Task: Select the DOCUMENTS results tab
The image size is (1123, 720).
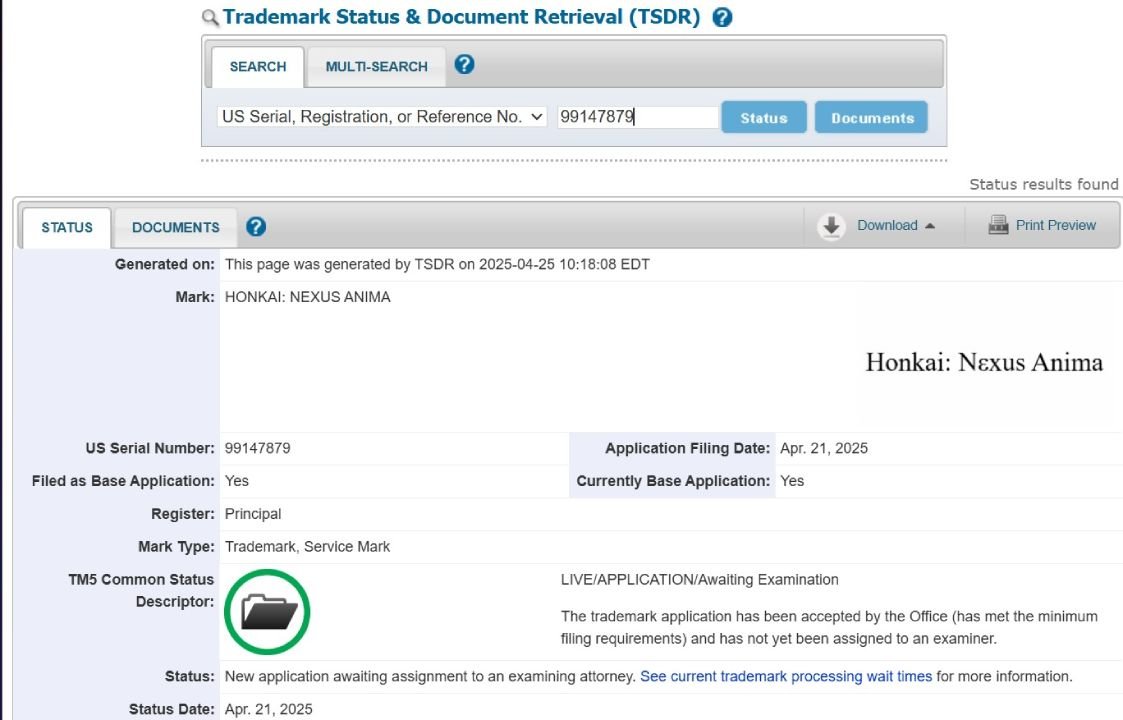Action: [x=175, y=228]
